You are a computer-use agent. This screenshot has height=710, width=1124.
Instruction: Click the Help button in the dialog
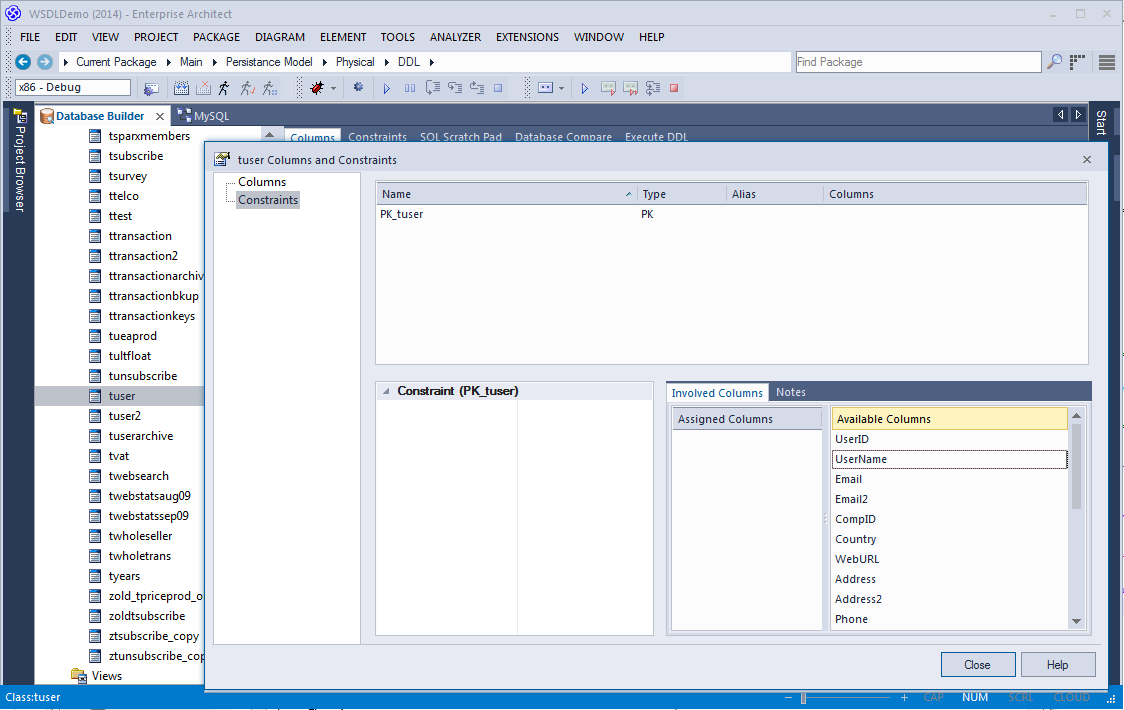coord(1057,665)
